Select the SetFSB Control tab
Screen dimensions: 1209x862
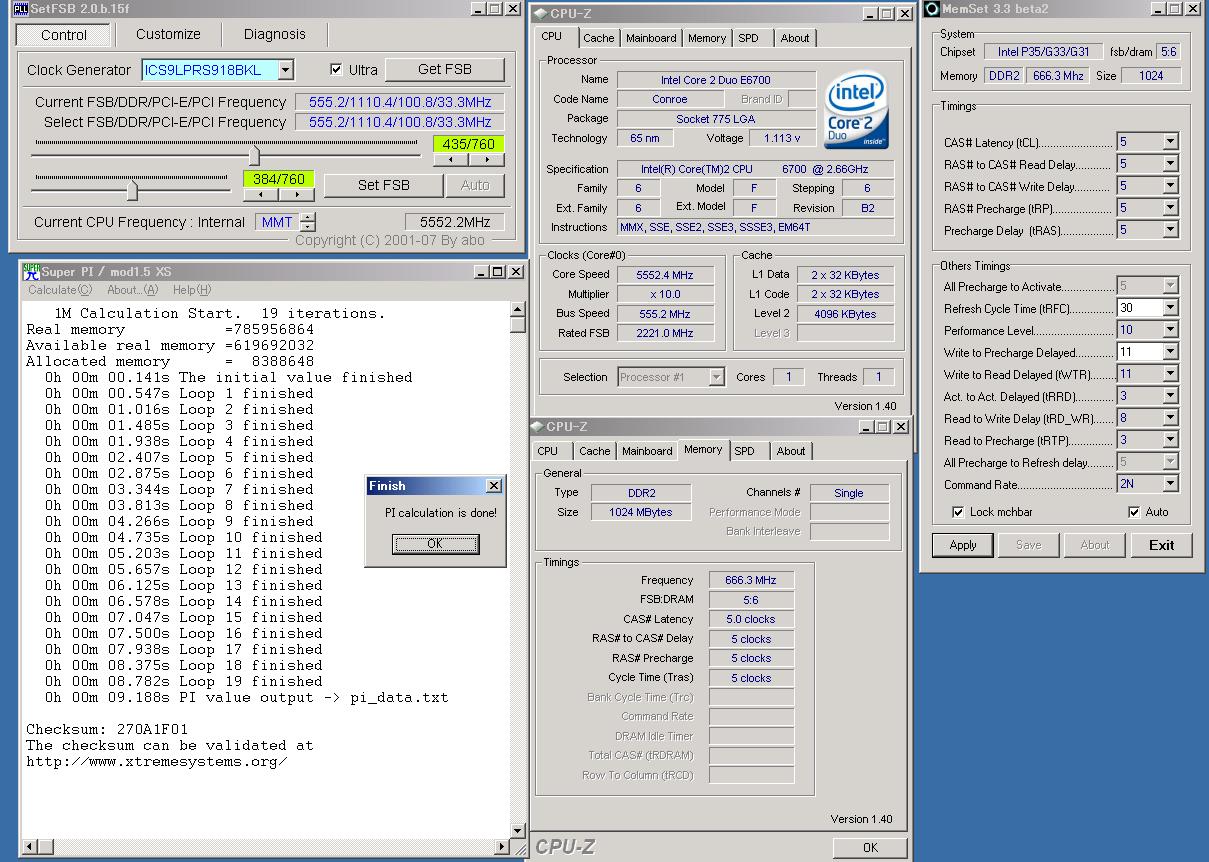point(64,34)
